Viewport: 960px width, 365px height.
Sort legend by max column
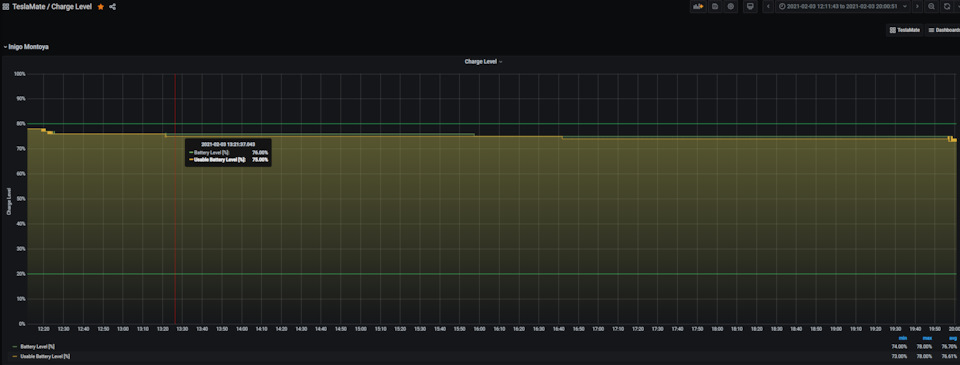927,338
